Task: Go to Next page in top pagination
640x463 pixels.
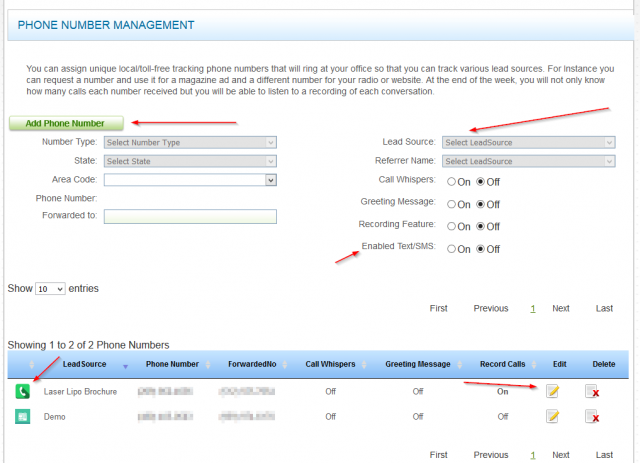Action: tap(561, 308)
